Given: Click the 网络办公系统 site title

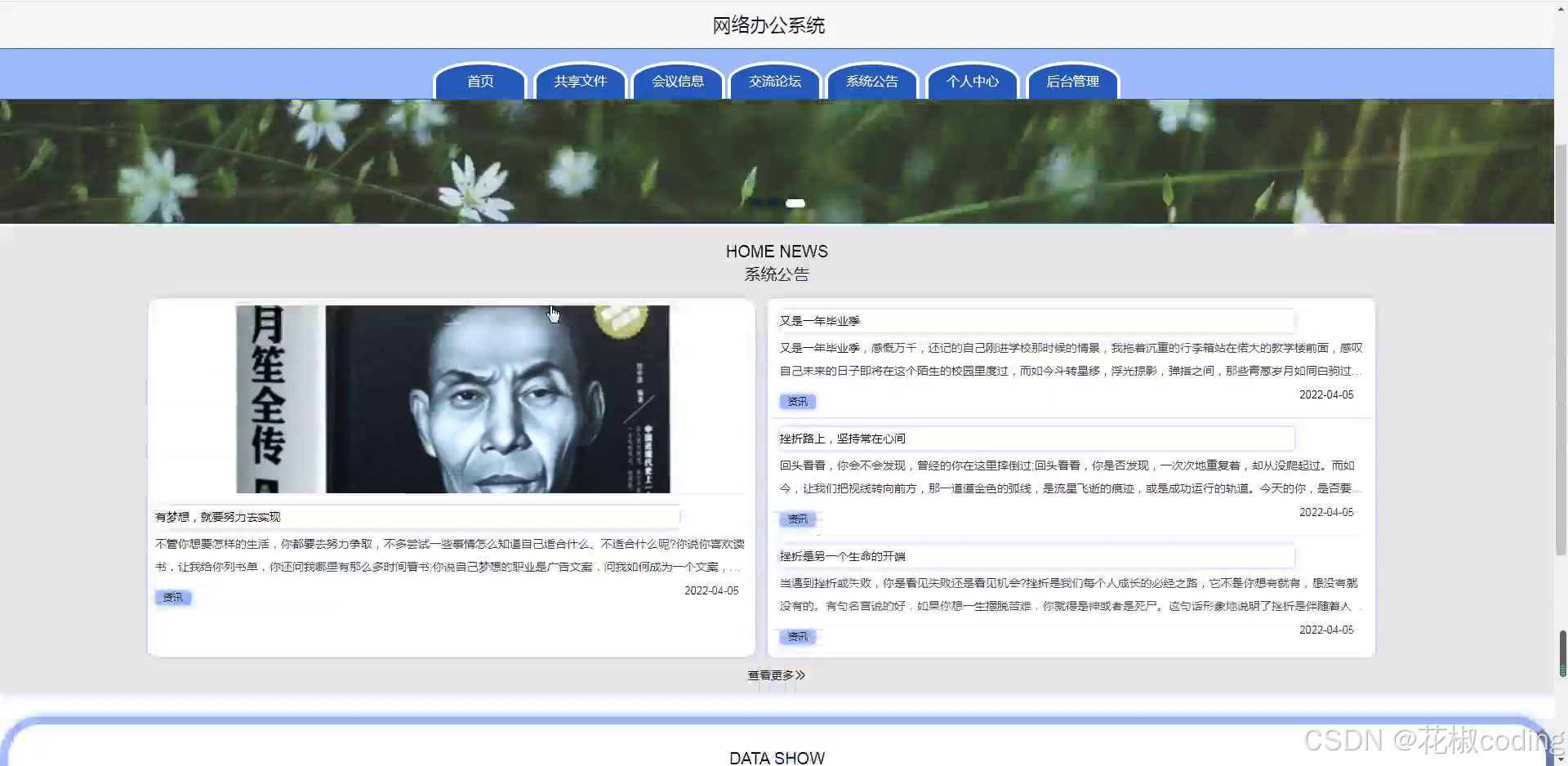Looking at the screenshot, I should [768, 24].
